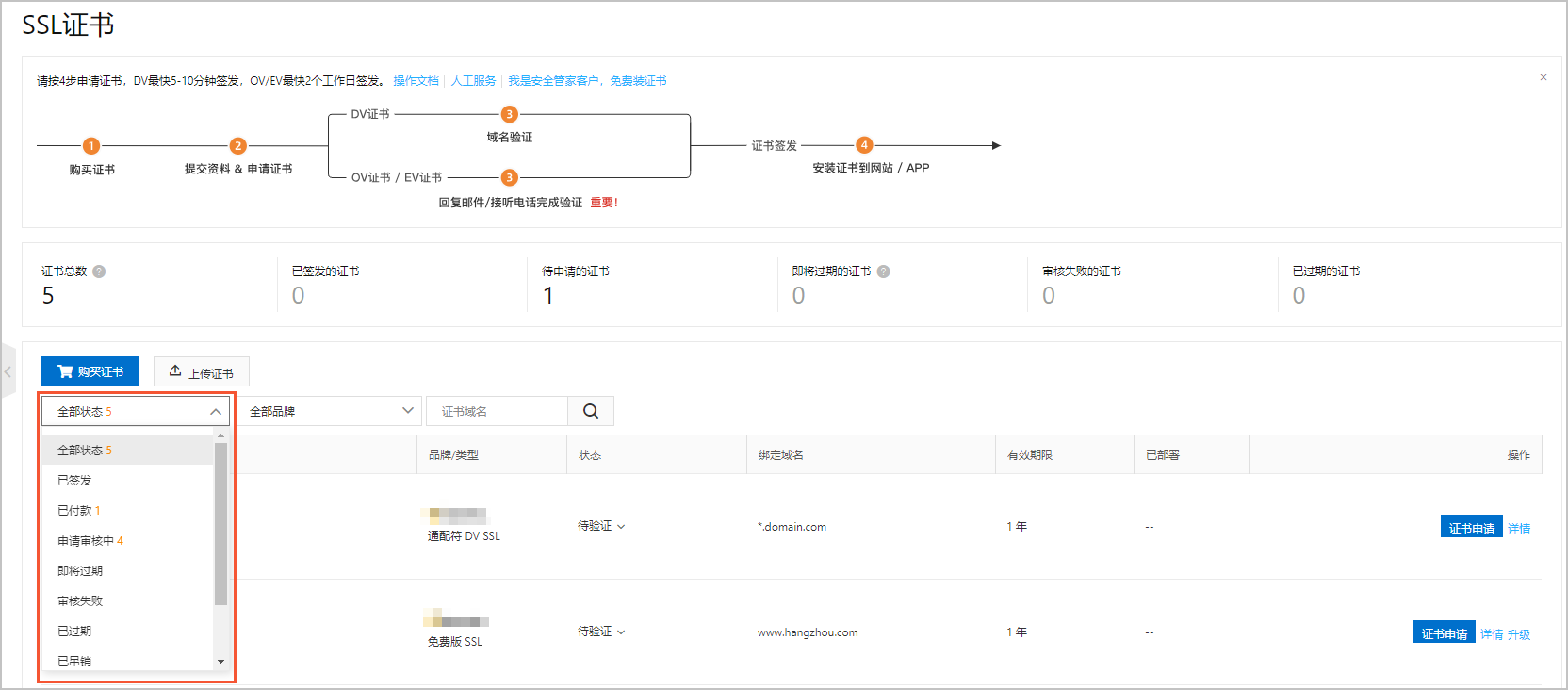The width and height of the screenshot is (1568, 690).
Task: Click step 3 circle on DV证书 line
Action: [509, 114]
